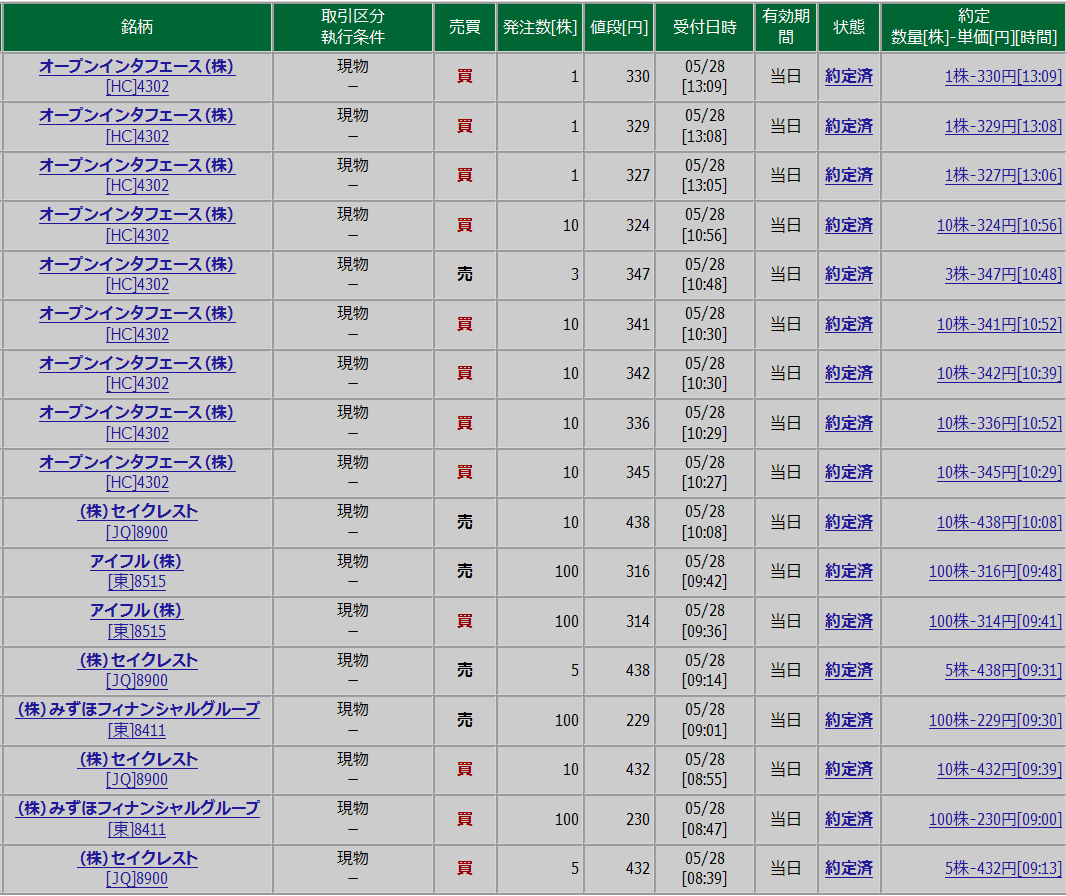Open the execution link 10株-342円[10:39]
Viewport: 1066px width, 896px height.
999,373
